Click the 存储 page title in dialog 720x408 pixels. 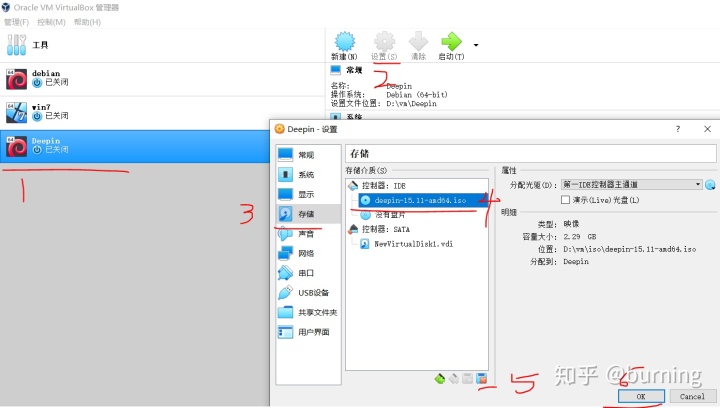360,153
